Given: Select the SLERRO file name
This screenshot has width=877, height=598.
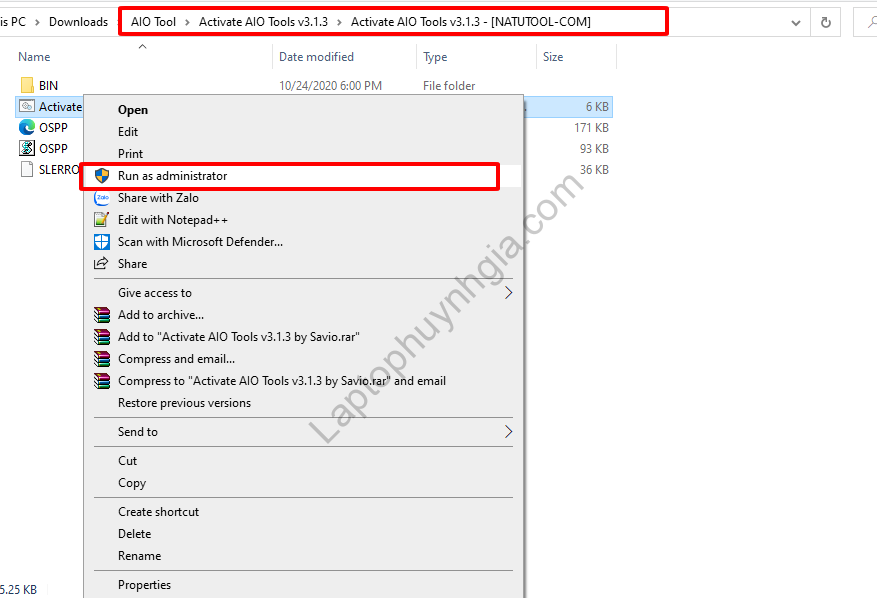Looking at the screenshot, I should (59, 169).
